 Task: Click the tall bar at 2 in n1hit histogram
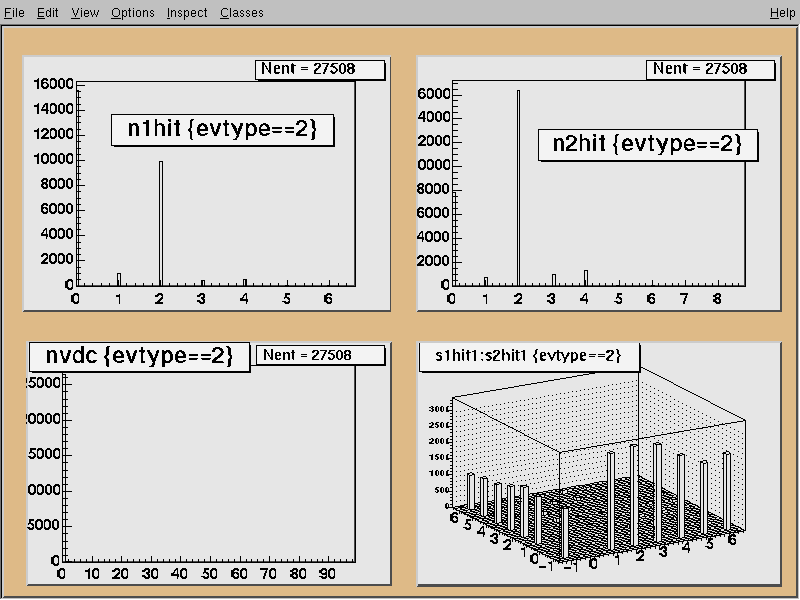pyautogui.click(x=161, y=223)
